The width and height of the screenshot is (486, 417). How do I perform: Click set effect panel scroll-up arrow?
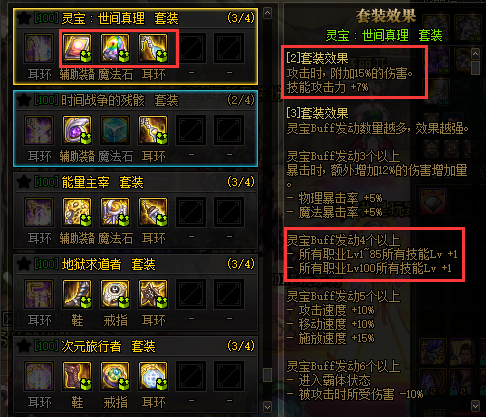point(476,53)
